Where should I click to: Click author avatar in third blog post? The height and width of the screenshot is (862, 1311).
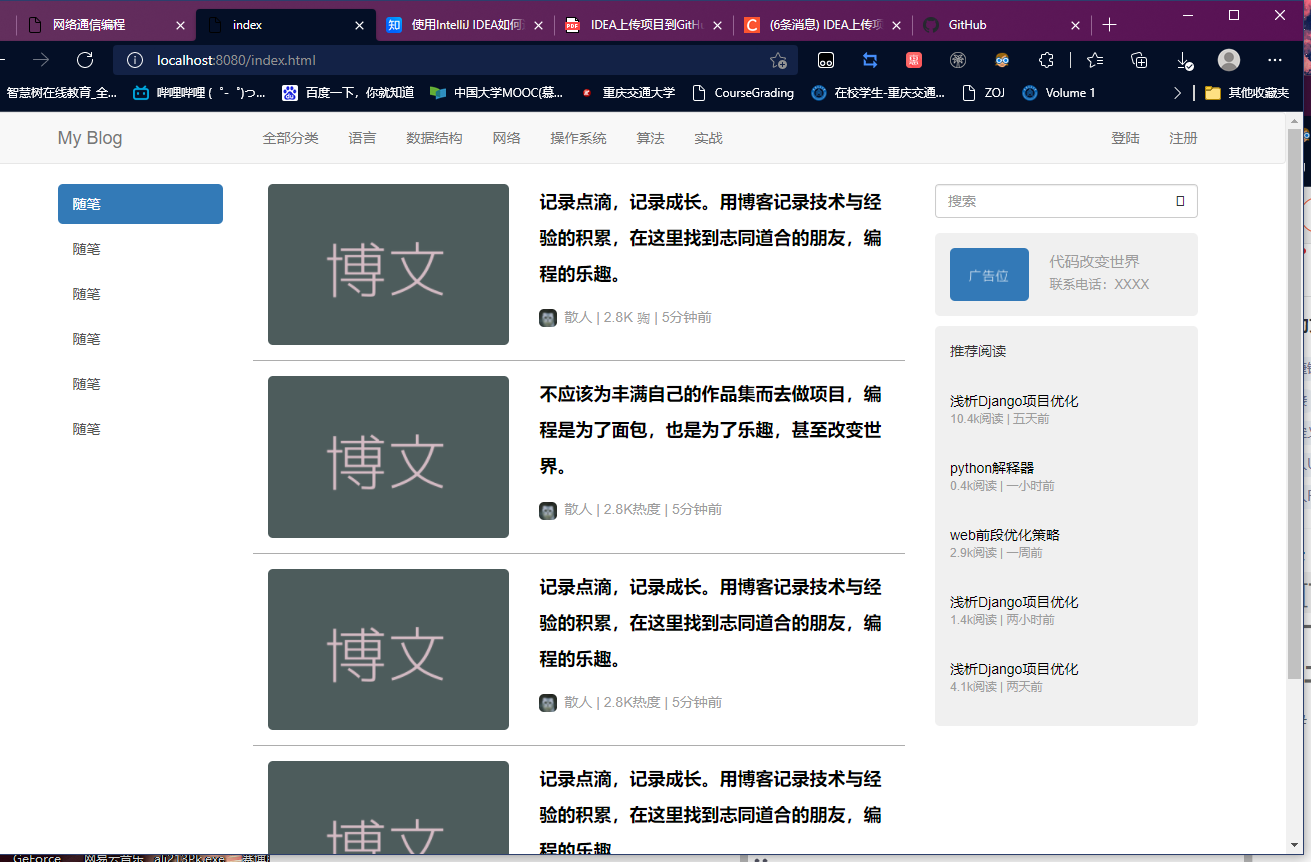(548, 703)
